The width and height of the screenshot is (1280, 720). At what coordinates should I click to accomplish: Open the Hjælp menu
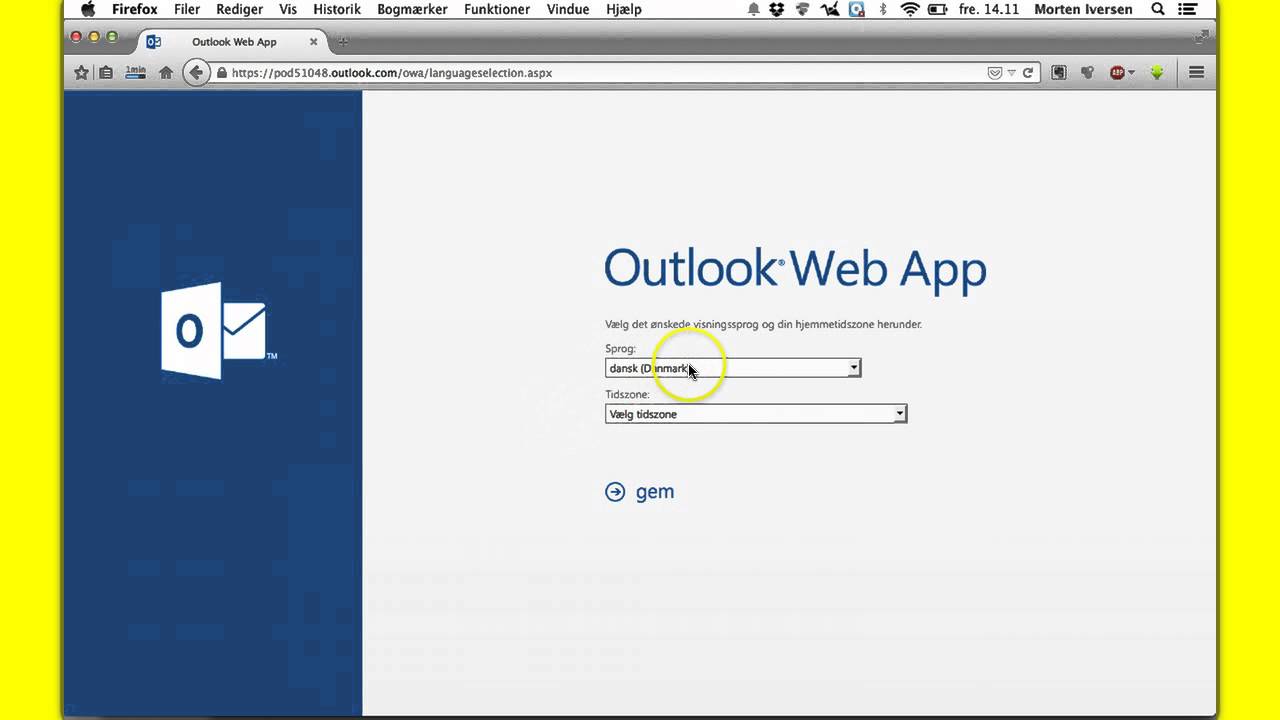tap(624, 9)
